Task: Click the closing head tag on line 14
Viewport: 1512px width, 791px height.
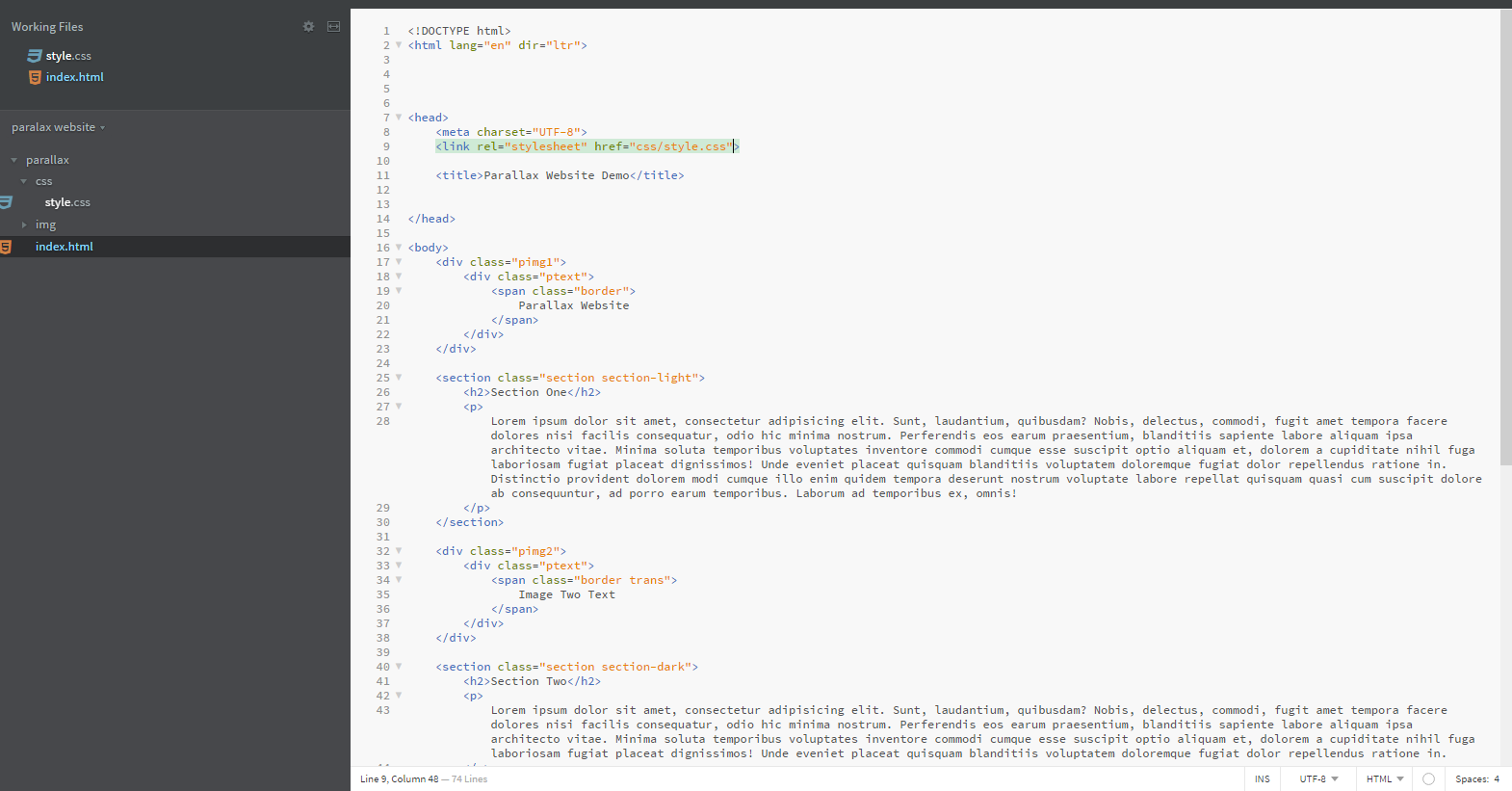Action: click(431, 219)
